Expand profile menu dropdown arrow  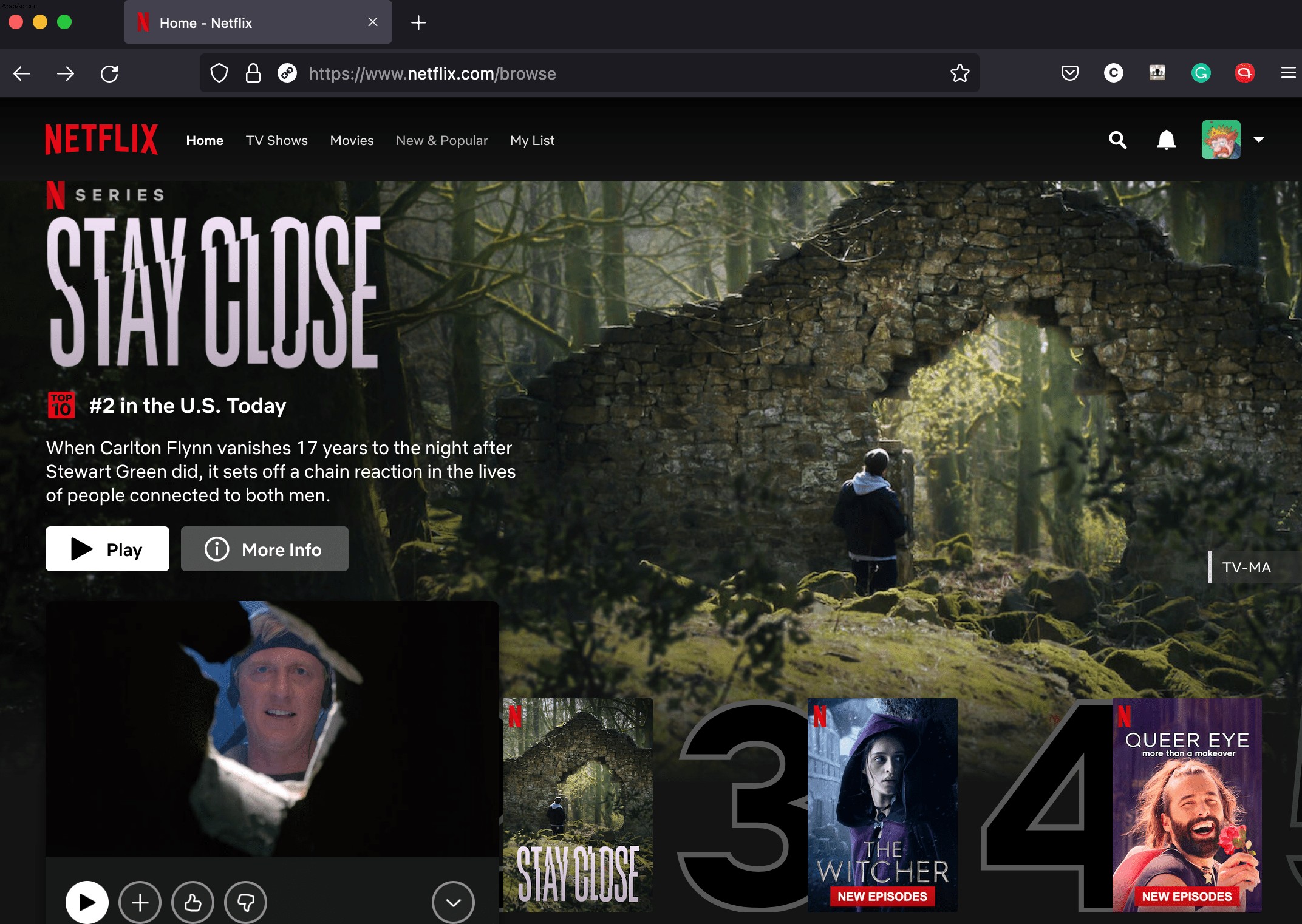tap(1259, 140)
